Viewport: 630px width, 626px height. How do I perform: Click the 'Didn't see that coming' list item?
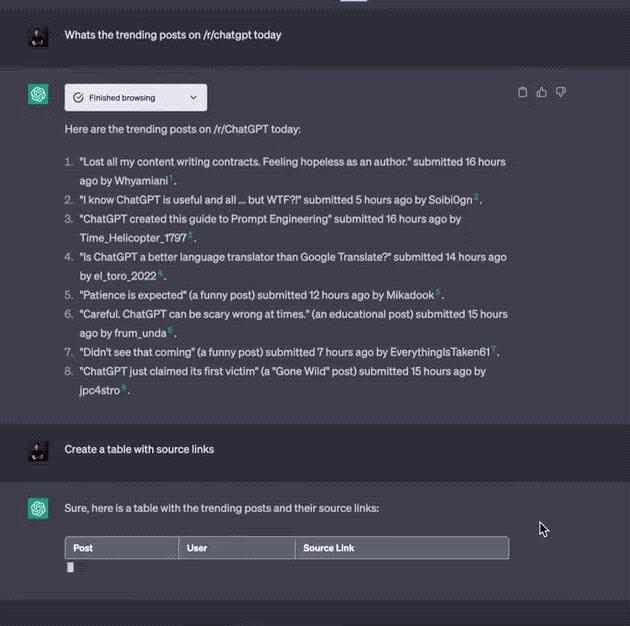289,352
